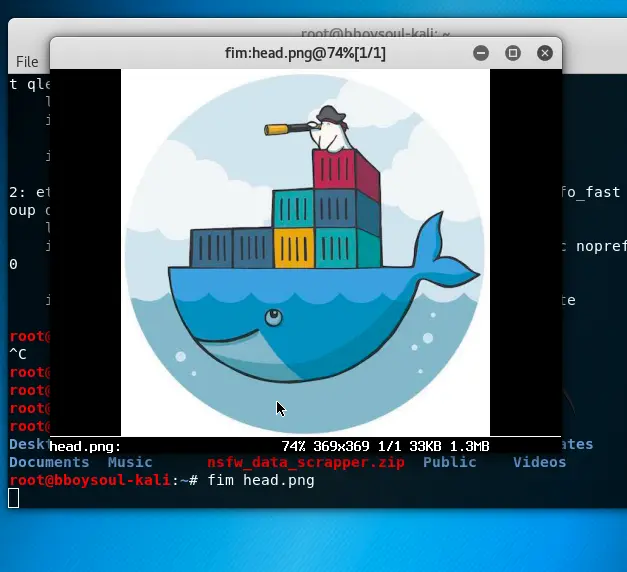Screen dimensions: 627x572
Task: Click the penguin with telescope in image
Action: click(x=312, y=129)
